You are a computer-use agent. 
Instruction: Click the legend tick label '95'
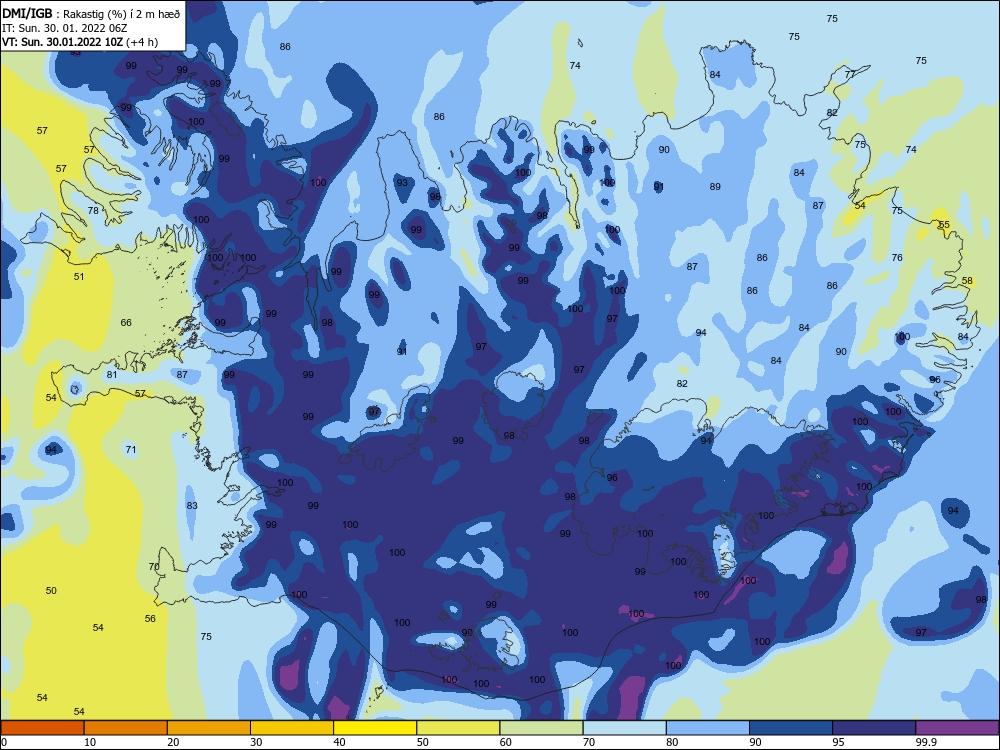tap(839, 742)
